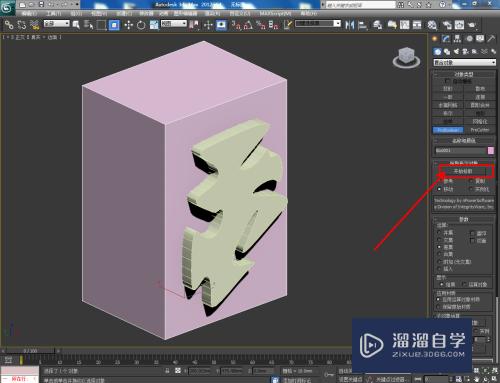Select the Select and Link tool

coord(9,25)
